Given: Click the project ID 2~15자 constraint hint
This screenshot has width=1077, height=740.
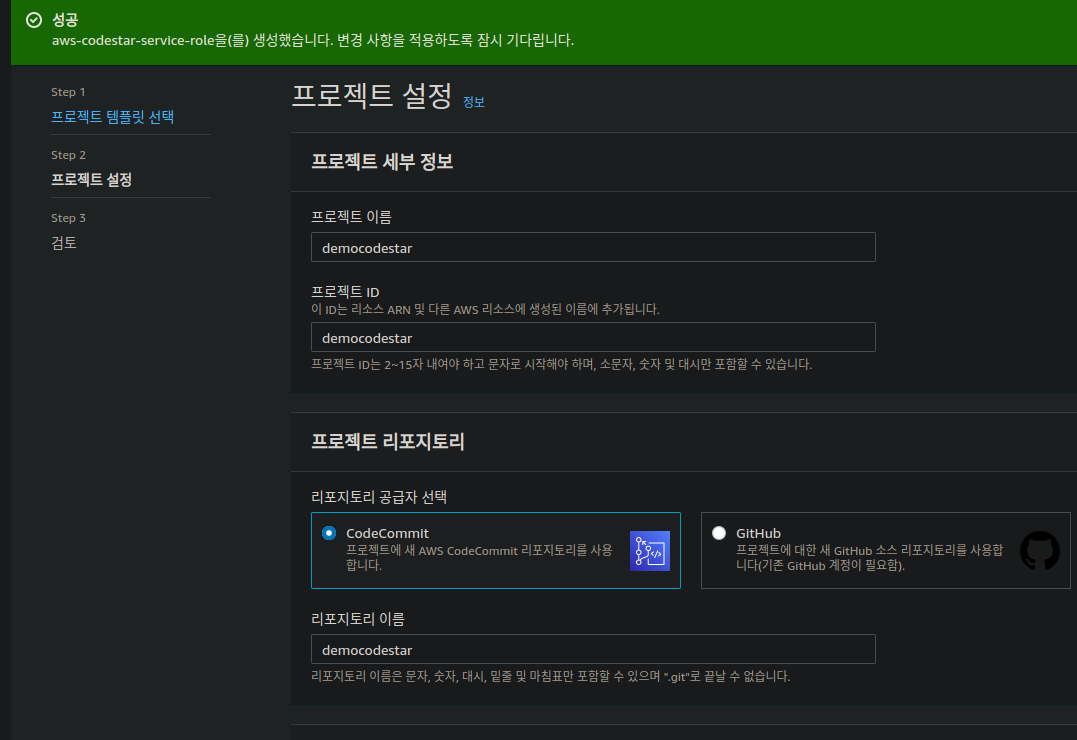Looking at the screenshot, I should coord(561,364).
